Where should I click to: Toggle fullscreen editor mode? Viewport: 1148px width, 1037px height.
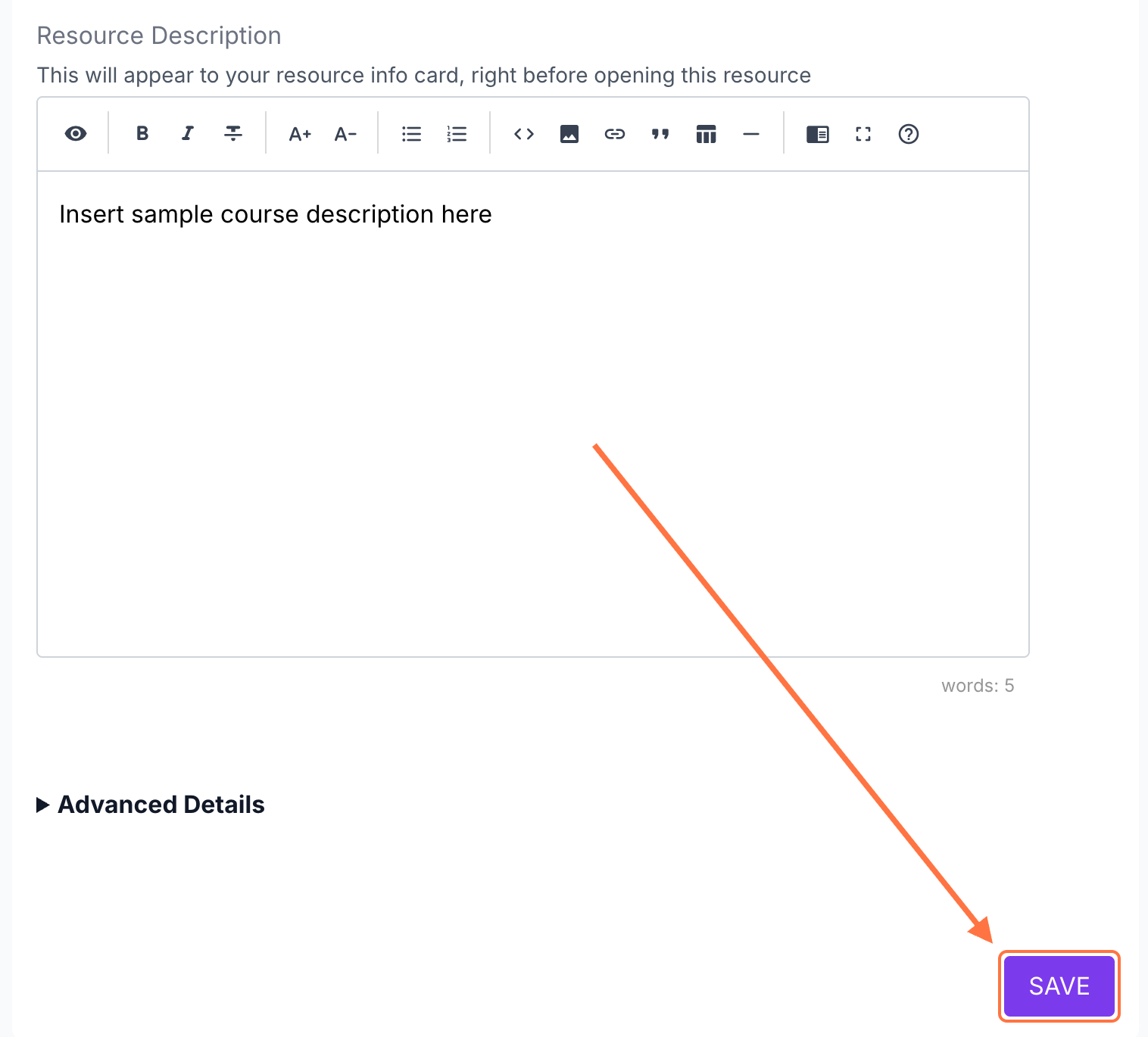(863, 134)
